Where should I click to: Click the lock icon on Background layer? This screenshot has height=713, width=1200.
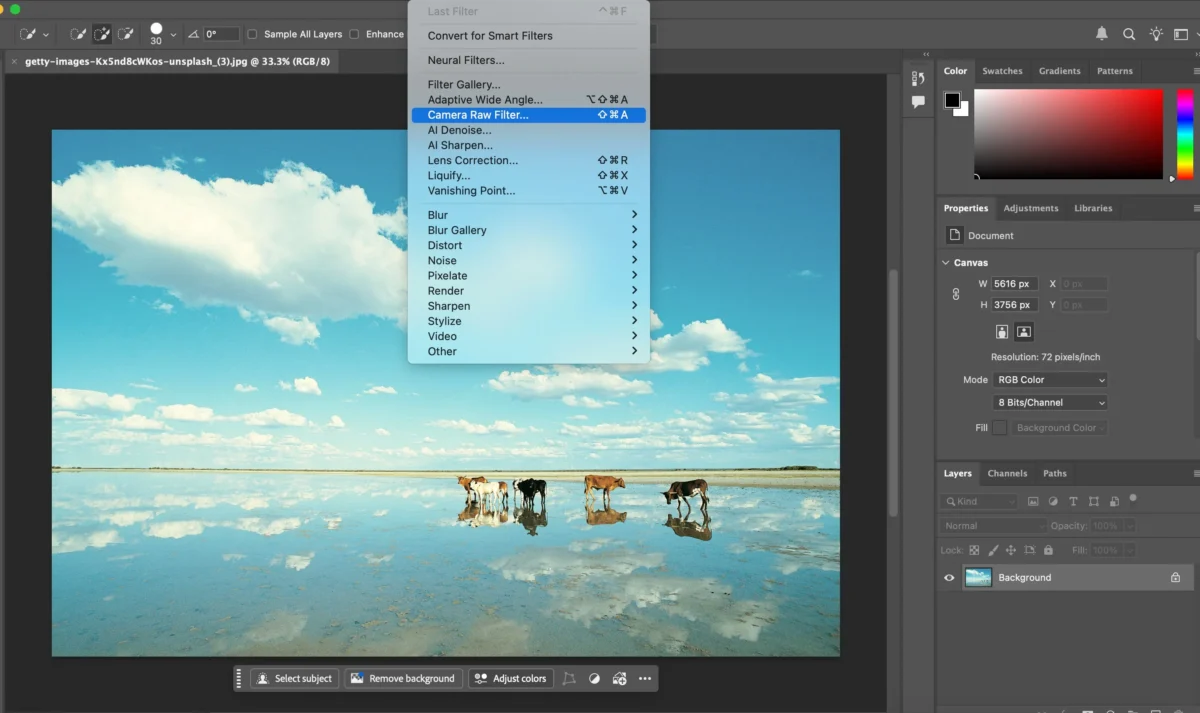coord(1175,578)
